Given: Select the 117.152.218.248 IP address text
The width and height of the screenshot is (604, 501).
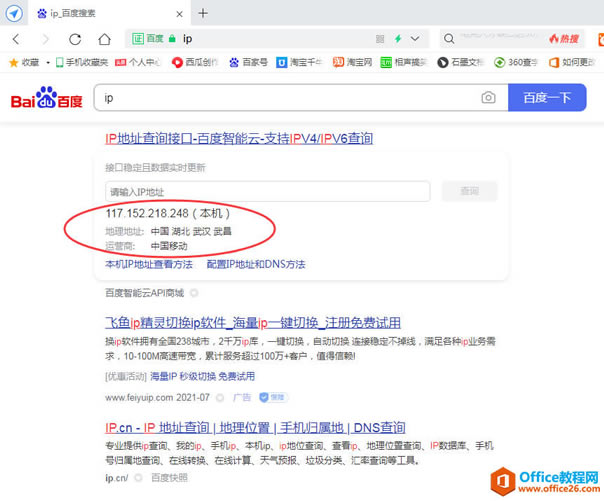Looking at the screenshot, I should tap(147, 213).
